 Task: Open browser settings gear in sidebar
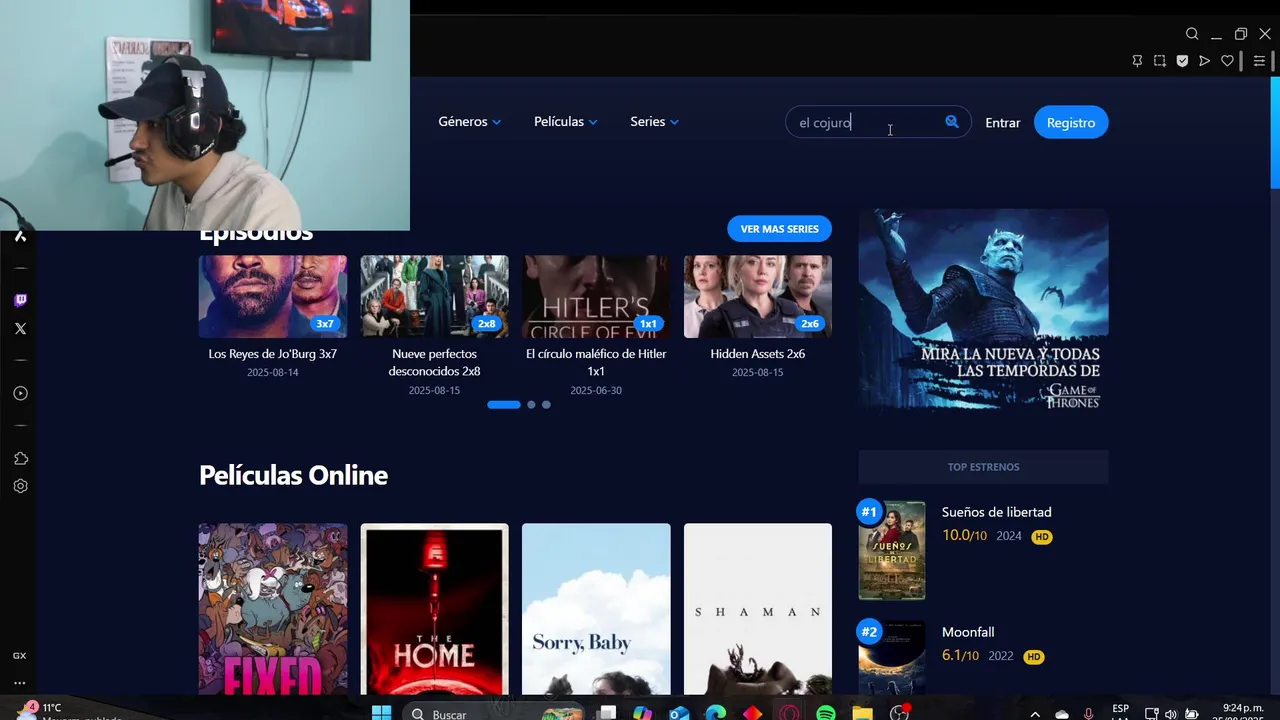click(20, 486)
